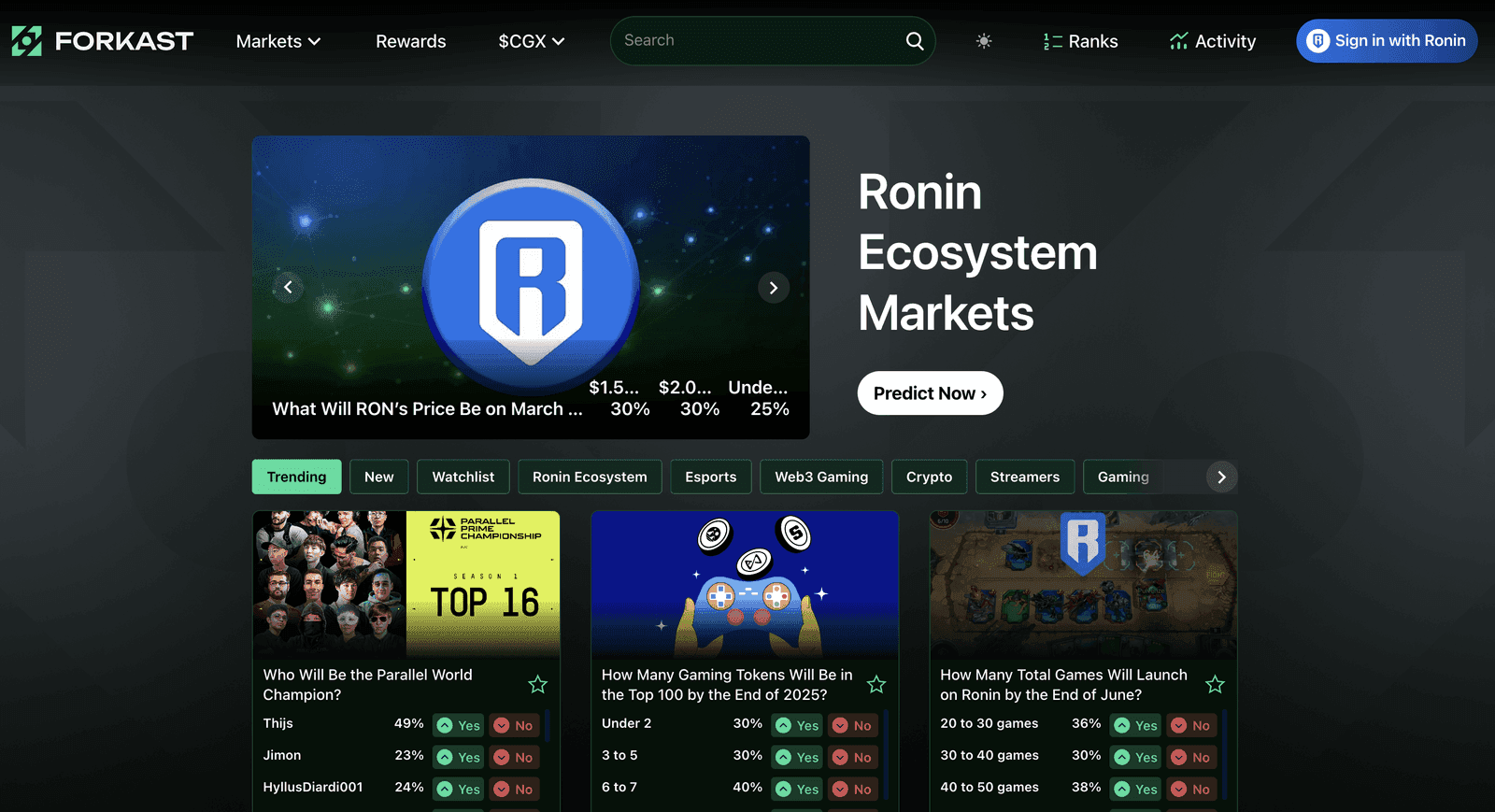Click the Predict Now button
1495x812 pixels.
(x=930, y=393)
